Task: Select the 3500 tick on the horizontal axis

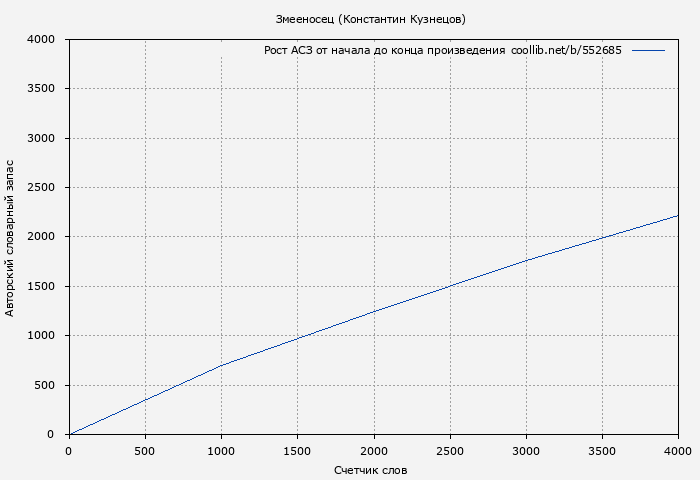Action: [601, 451]
